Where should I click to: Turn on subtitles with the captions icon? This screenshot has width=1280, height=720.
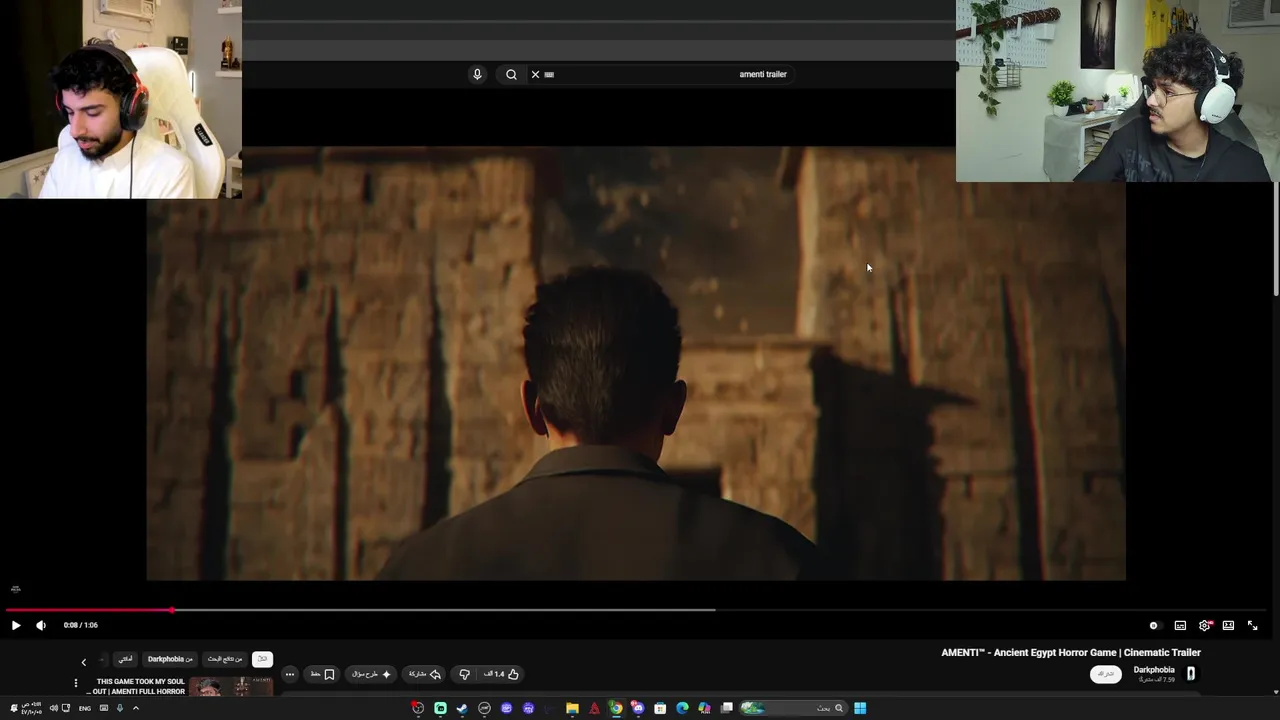click(1180, 625)
